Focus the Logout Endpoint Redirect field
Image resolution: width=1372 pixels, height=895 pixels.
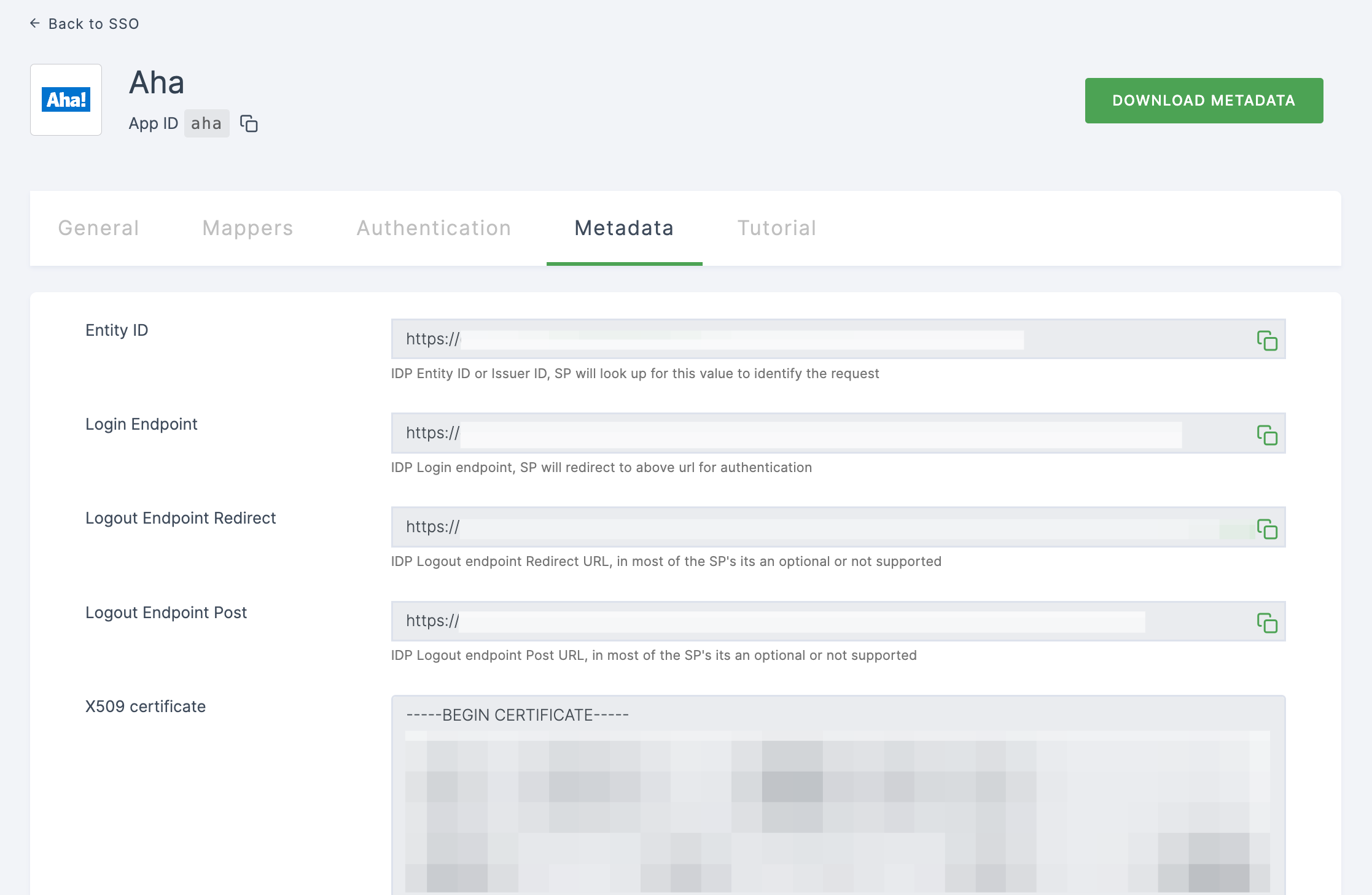838,527
